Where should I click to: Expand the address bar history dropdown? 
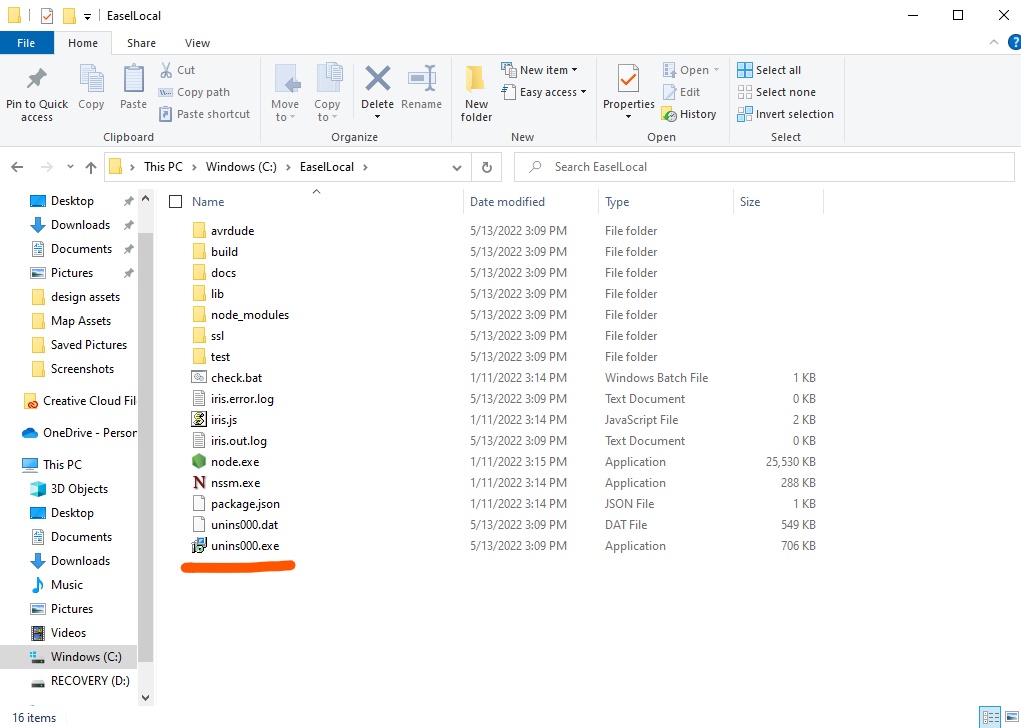(456, 167)
